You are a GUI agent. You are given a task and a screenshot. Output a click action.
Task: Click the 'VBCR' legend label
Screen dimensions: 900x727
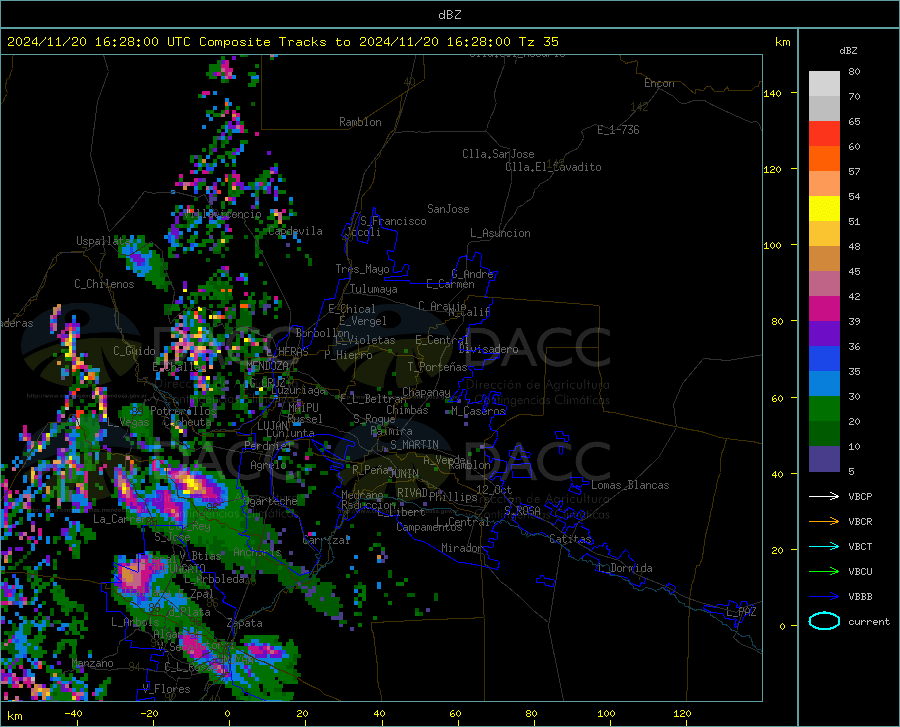[x=860, y=522]
